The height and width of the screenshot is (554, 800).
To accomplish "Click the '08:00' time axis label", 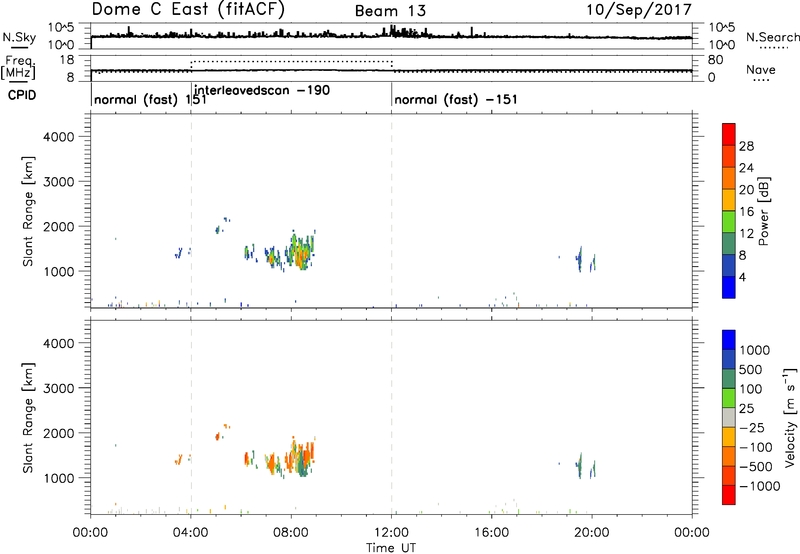I will (291, 533).
